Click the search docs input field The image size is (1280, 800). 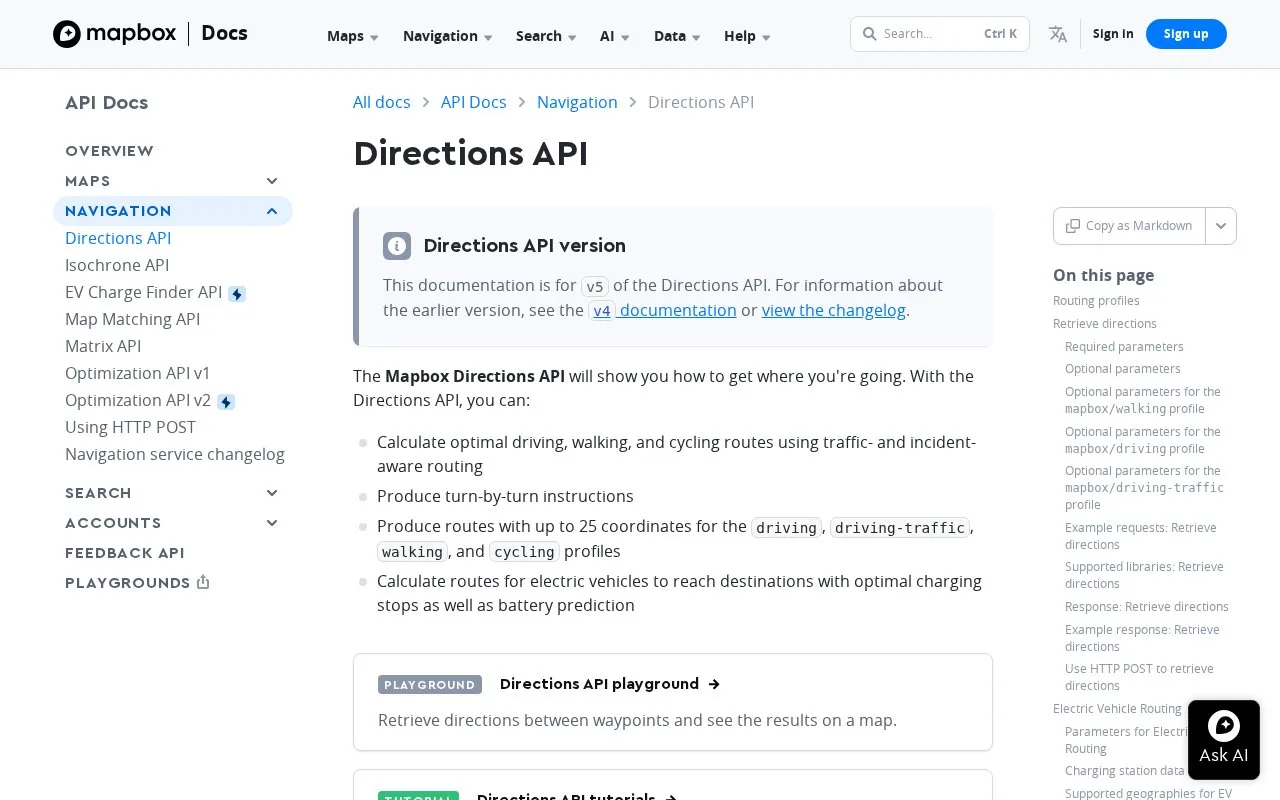[x=940, y=34]
